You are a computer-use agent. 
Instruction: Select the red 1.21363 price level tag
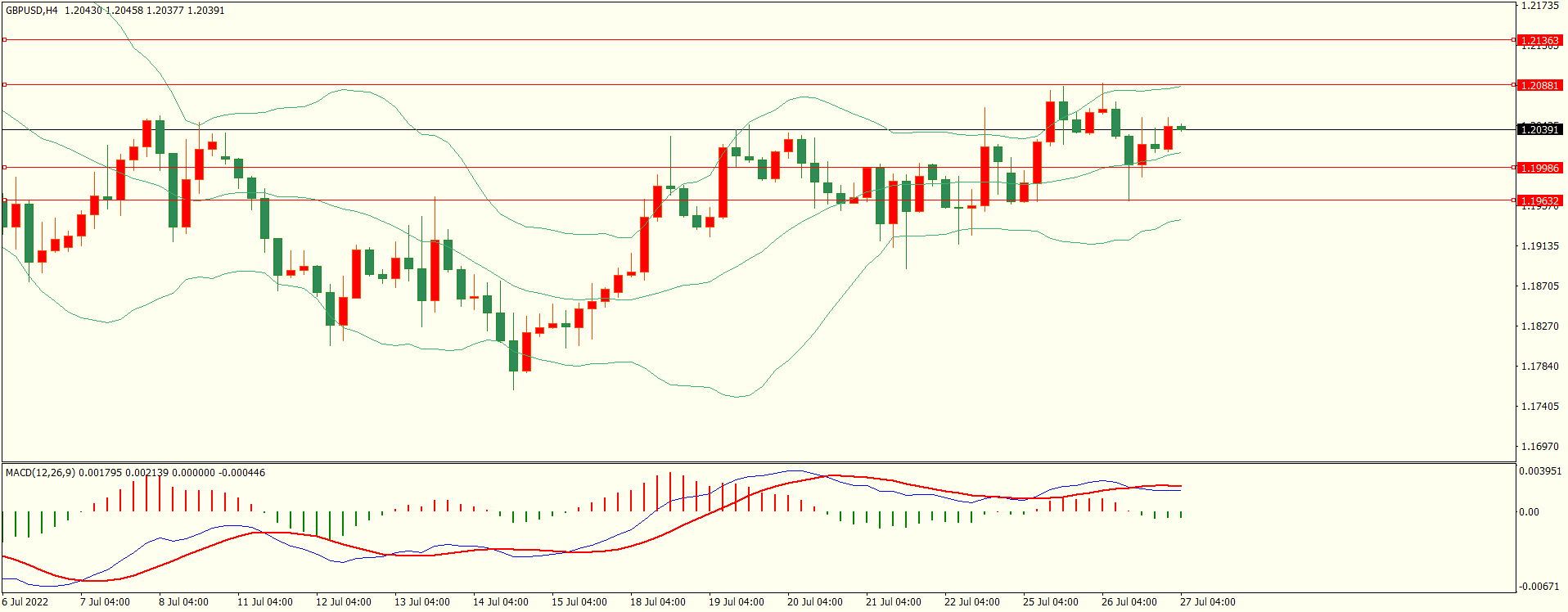[x=1539, y=40]
